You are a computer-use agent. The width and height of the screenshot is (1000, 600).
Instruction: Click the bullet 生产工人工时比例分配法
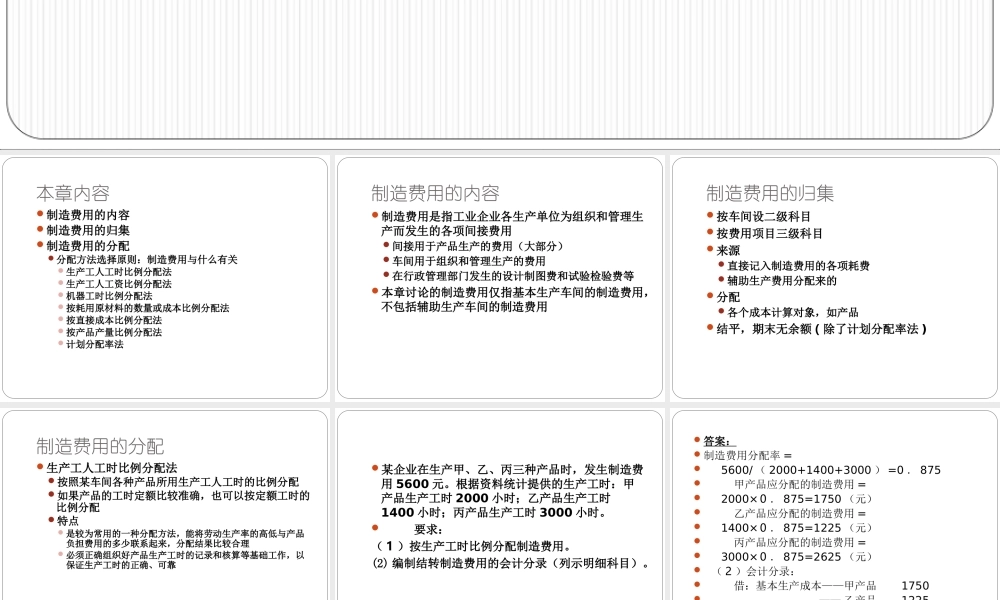click(116, 270)
